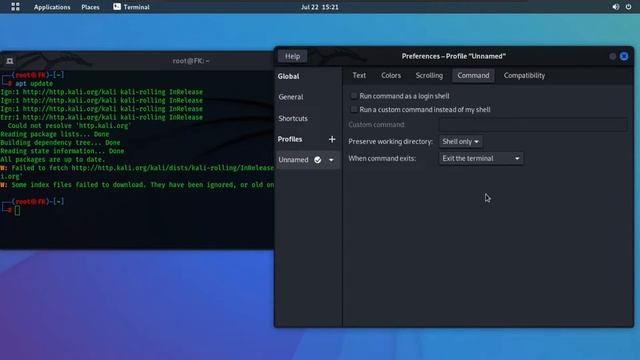
Task: Open the activities grid icon in top bar
Action: 15,7
